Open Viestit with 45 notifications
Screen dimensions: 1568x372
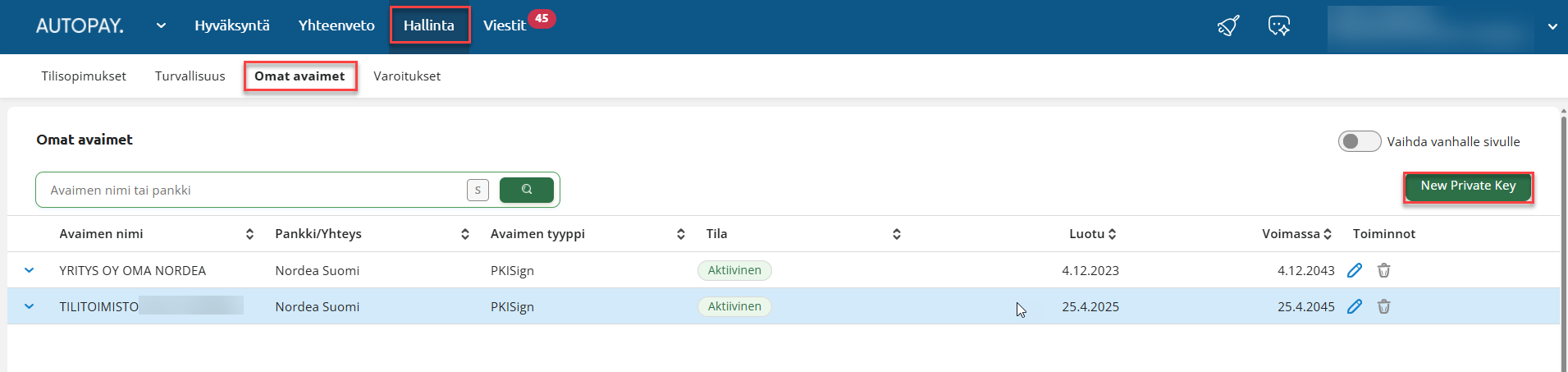click(x=505, y=25)
